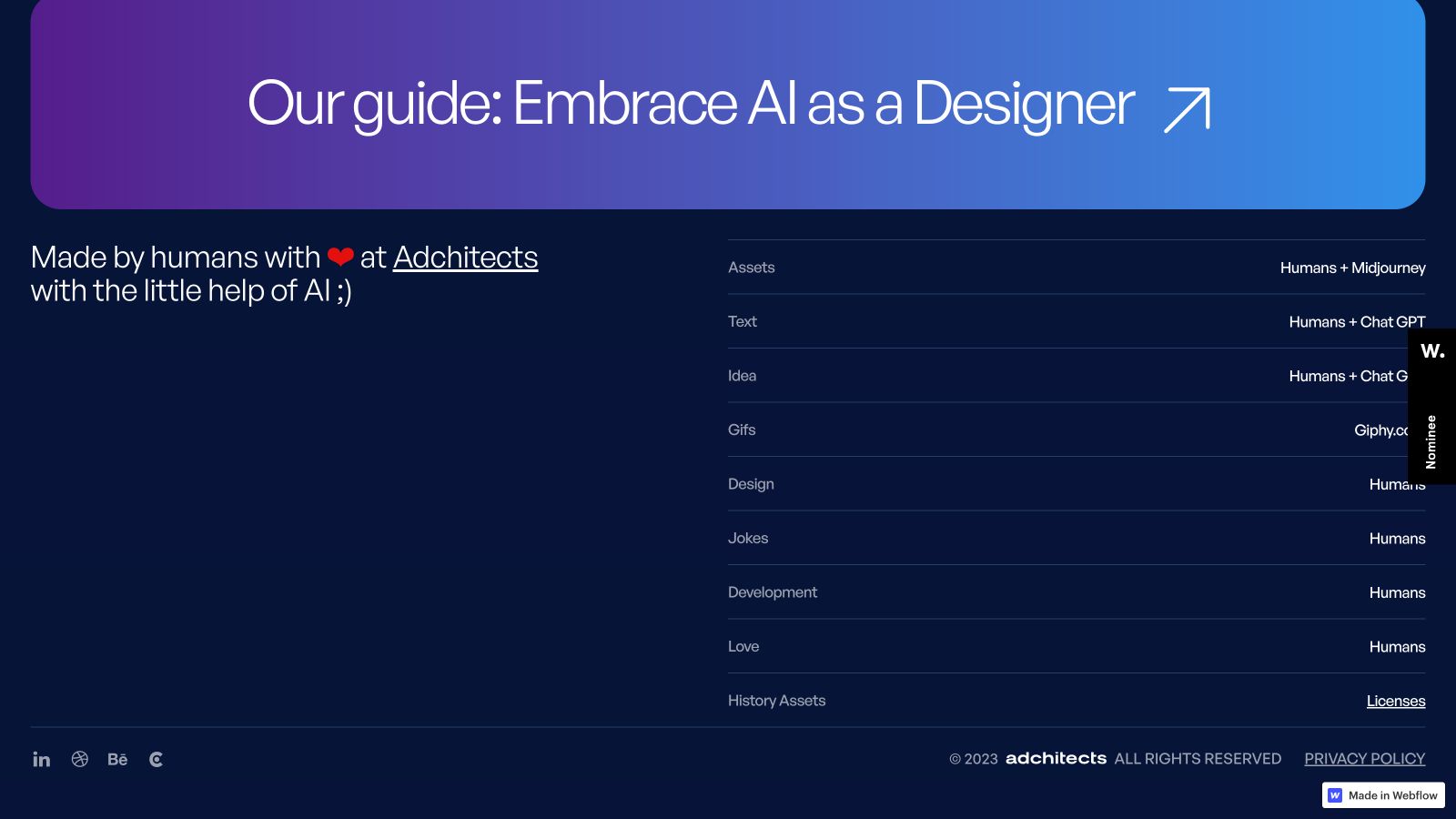Click the 'History Assets' label
The width and height of the screenshot is (1456, 819).
777,701
